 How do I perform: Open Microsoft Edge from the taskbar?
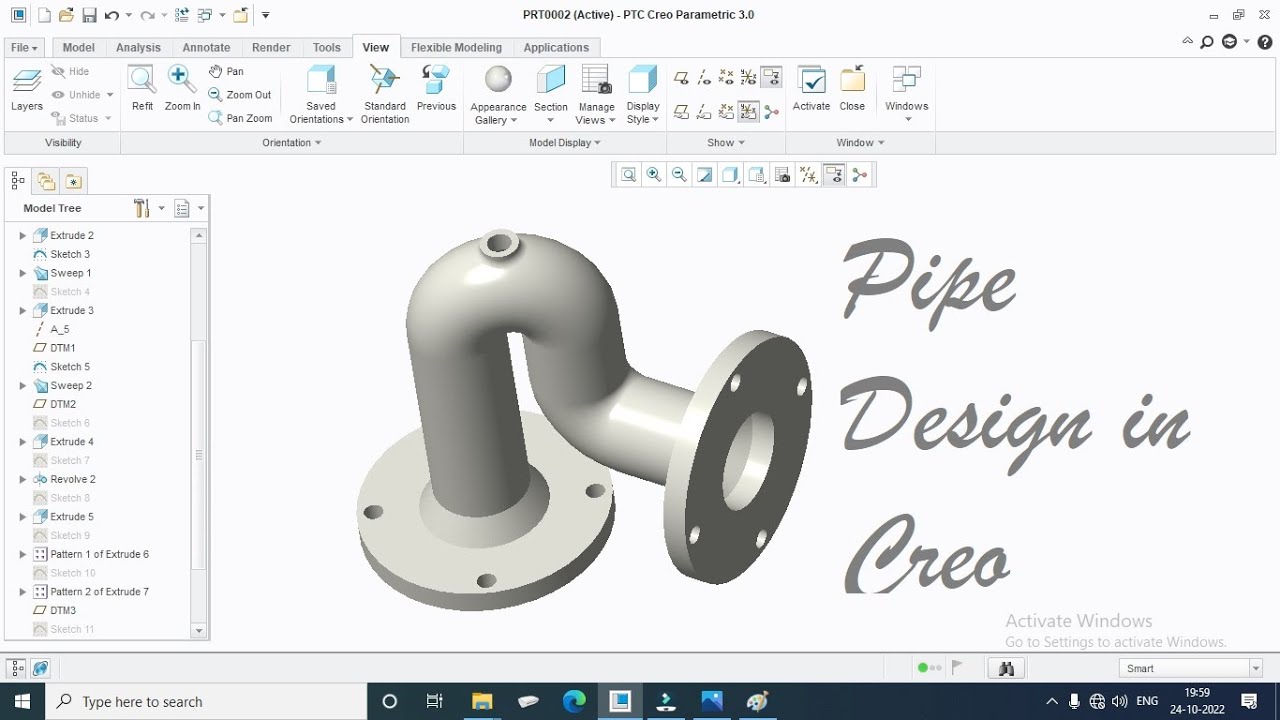pyautogui.click(x=574, y=702)
